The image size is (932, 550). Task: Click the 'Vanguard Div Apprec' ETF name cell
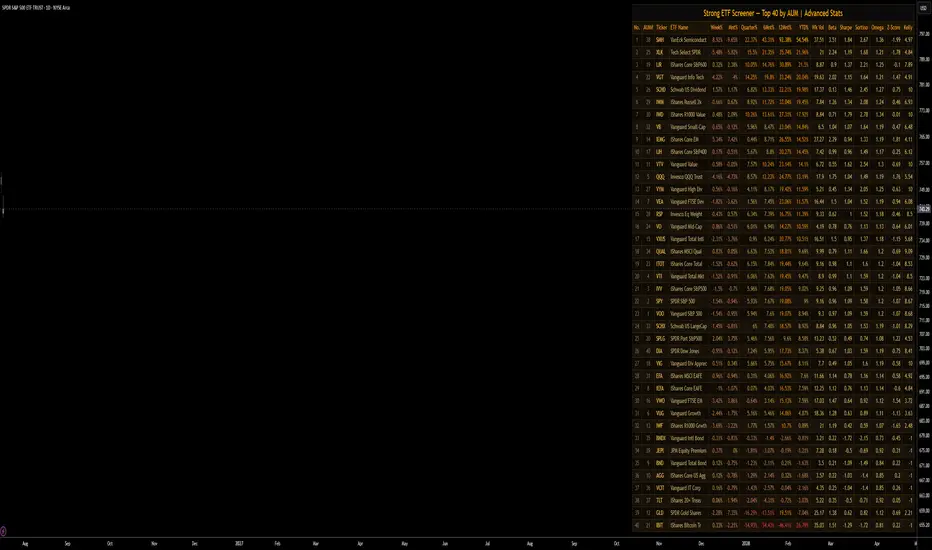688,364
